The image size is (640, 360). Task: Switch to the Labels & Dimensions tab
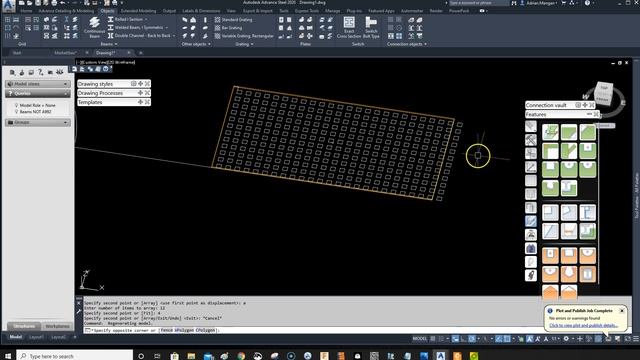(201, 11)
